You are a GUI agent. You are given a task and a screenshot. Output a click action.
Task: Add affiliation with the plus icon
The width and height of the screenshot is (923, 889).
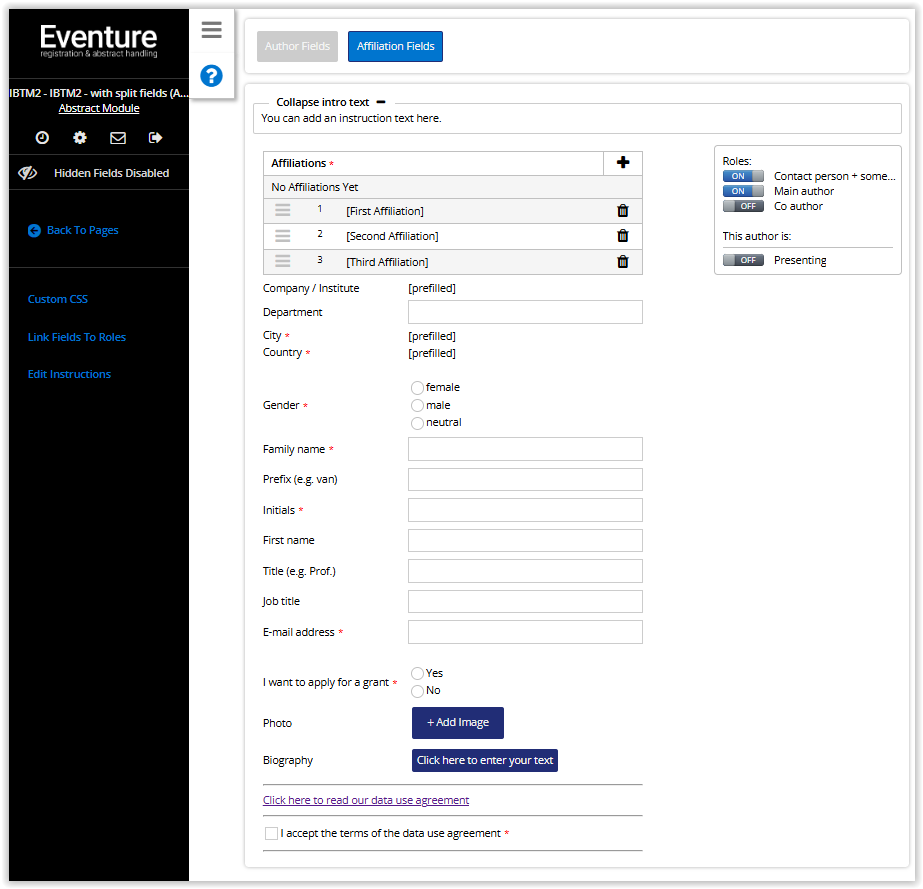click(623, 163)
